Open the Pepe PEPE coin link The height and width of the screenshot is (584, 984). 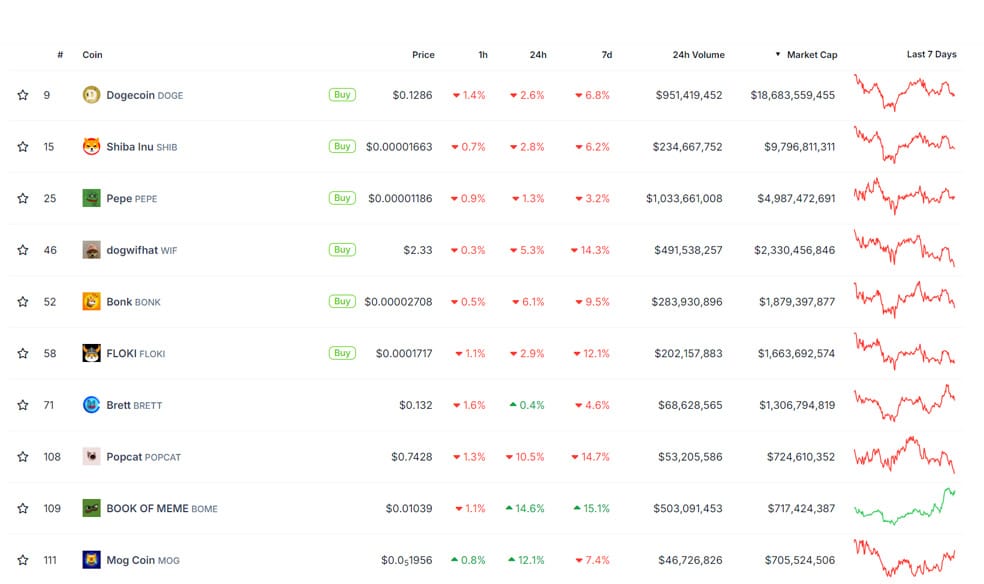click(x=131, y=199)
